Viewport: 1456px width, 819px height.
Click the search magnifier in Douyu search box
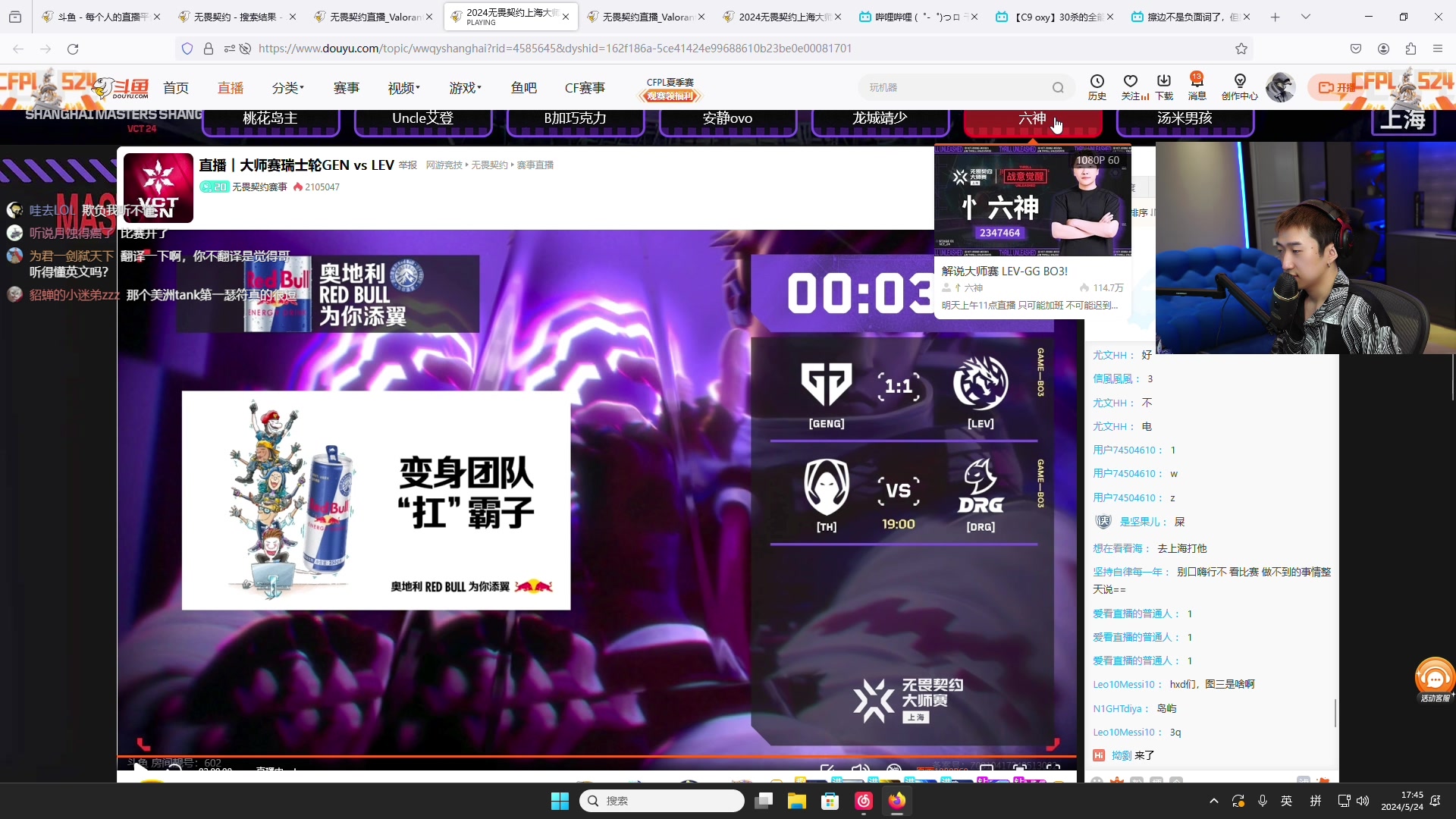[1058, 88]
